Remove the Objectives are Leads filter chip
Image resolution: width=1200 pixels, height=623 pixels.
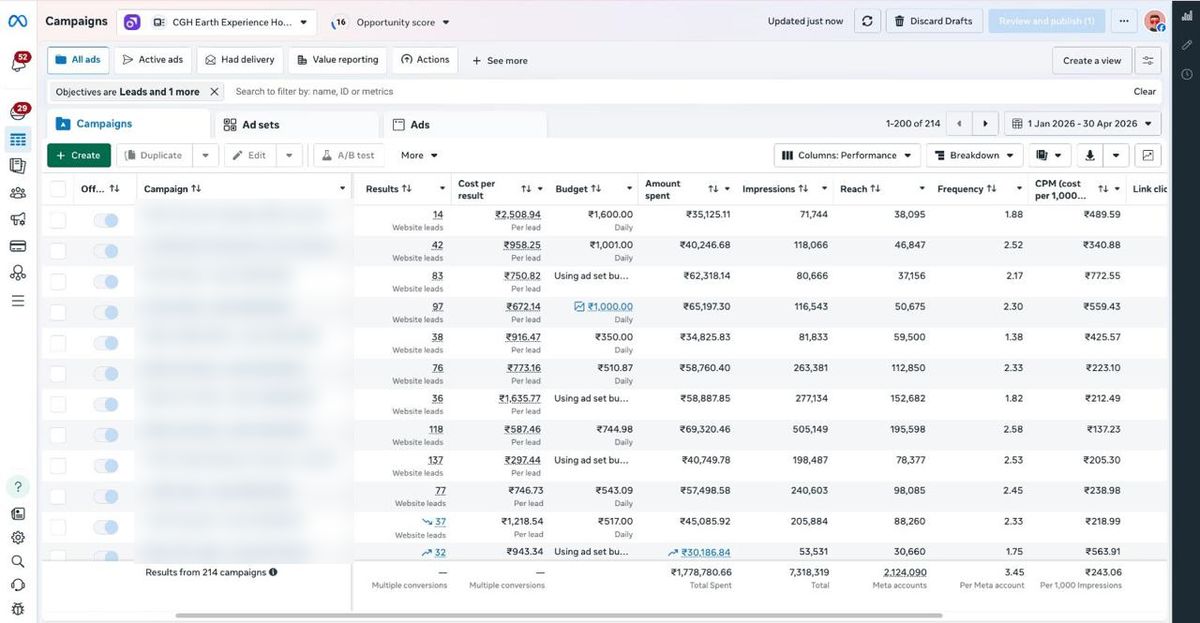[214, 92]
